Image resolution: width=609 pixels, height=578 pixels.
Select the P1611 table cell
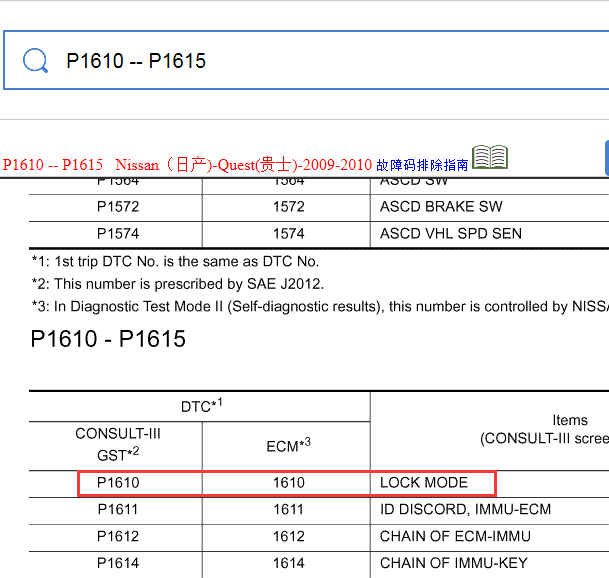click(118, 509)
